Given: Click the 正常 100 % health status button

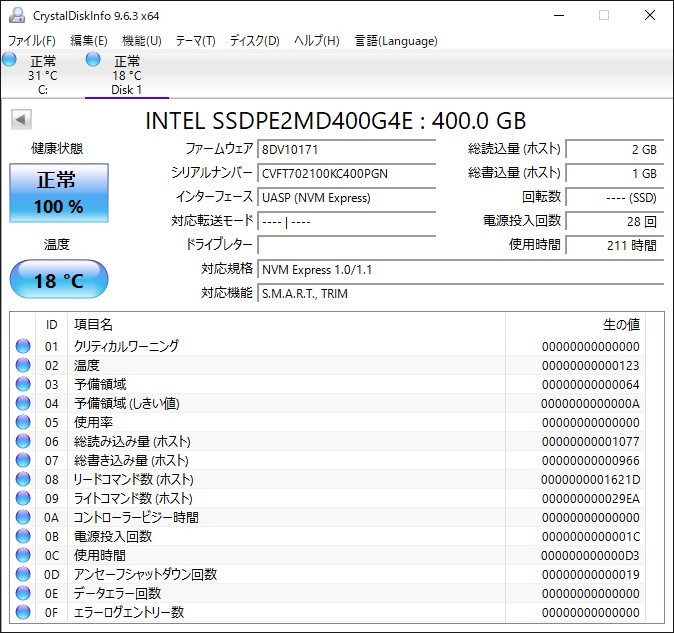Looking at the screenshot, I should (x=59, y=193).
